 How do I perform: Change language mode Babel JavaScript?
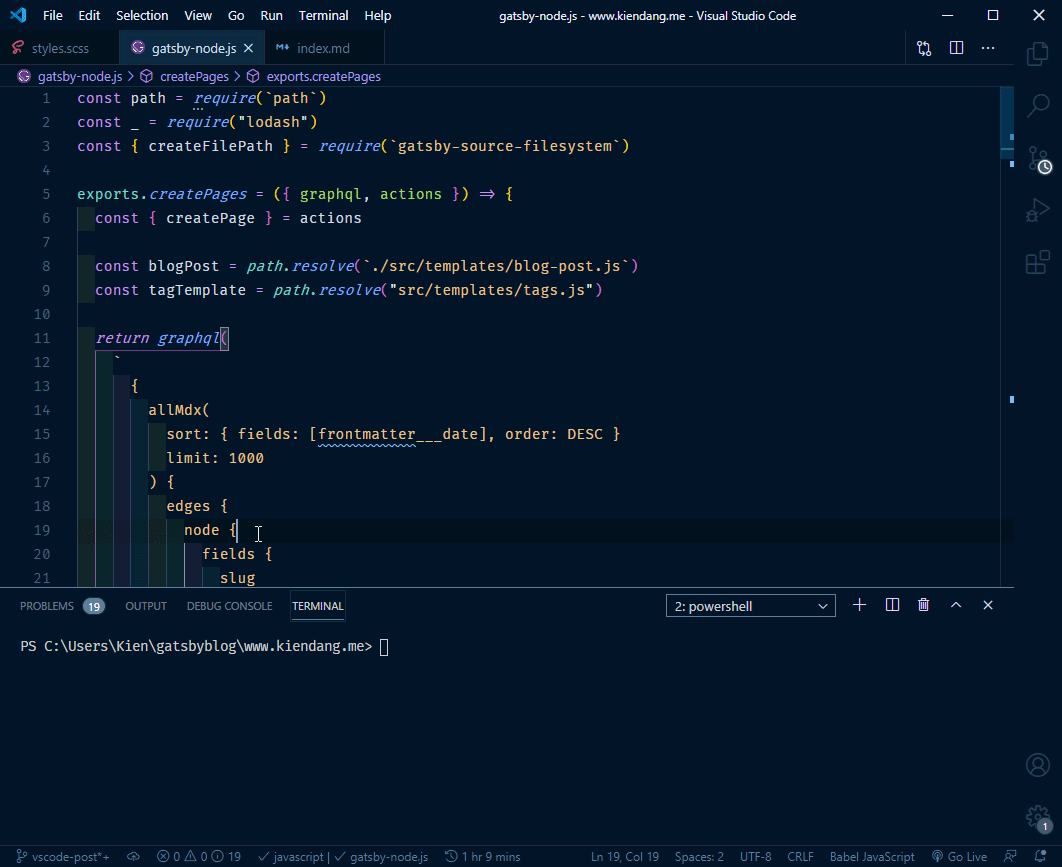click(x=872, y=857)
